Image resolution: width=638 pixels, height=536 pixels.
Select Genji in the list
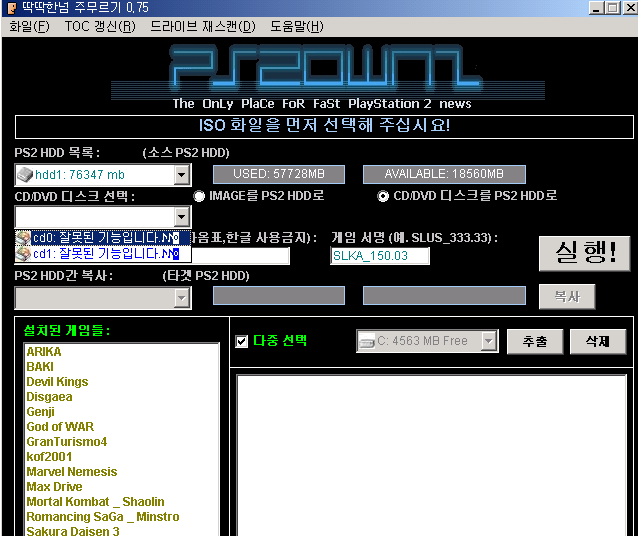tap(40, 412)
